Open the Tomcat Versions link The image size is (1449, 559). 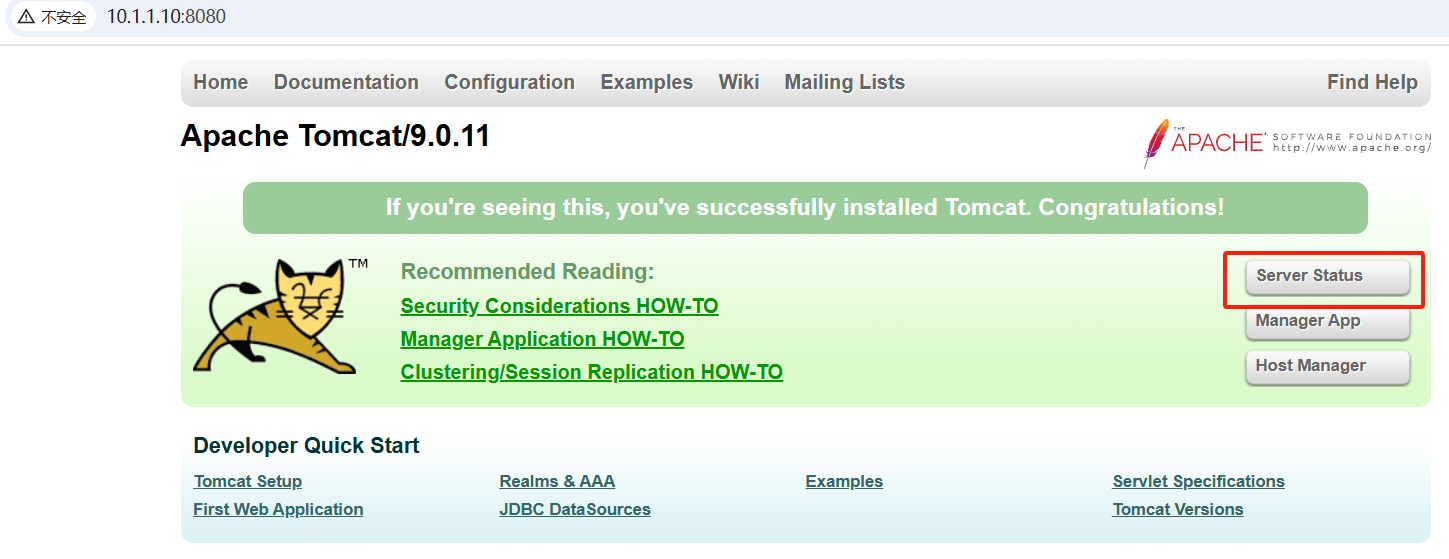coord(1178,509)
